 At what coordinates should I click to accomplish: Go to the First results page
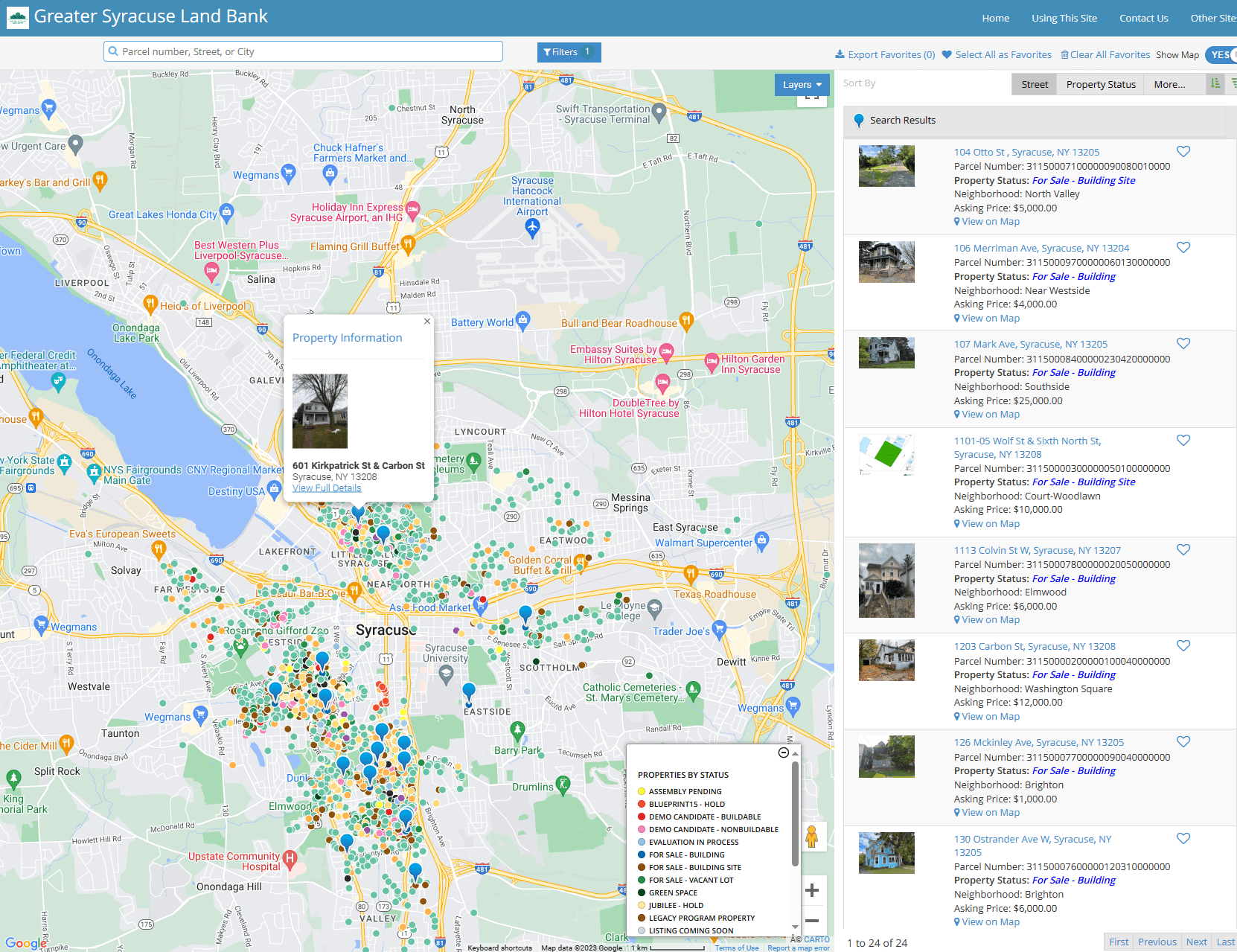1119,942
